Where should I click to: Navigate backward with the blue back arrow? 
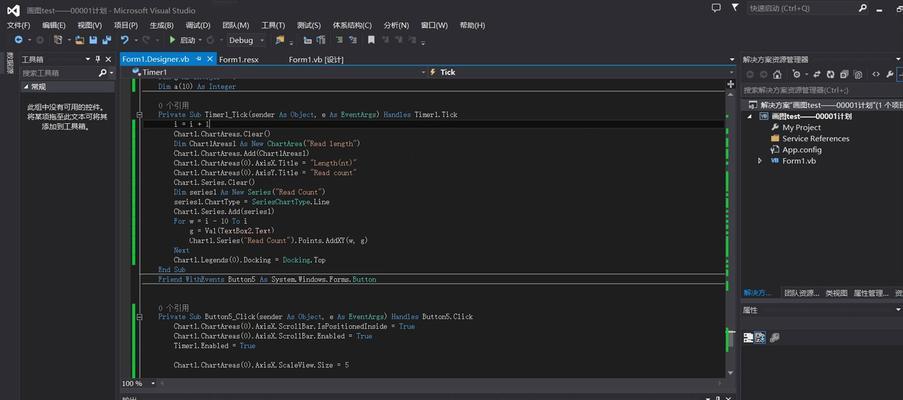click(18, 40)
